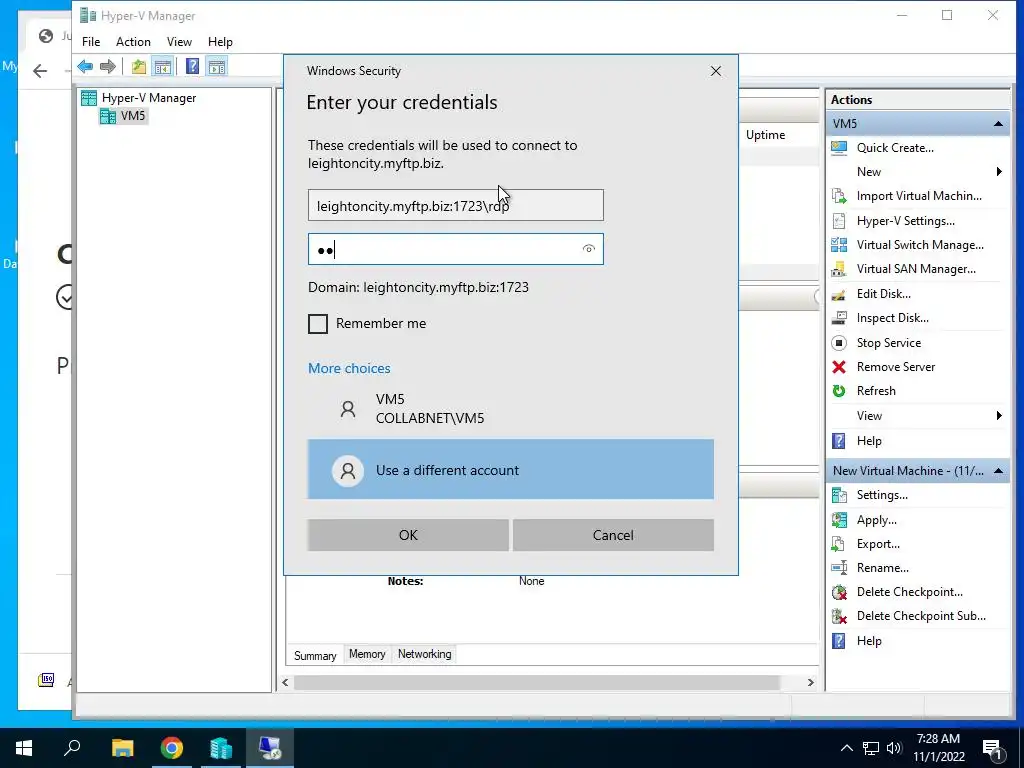Collapse the VM5 actions section

[x=998, y=123]
